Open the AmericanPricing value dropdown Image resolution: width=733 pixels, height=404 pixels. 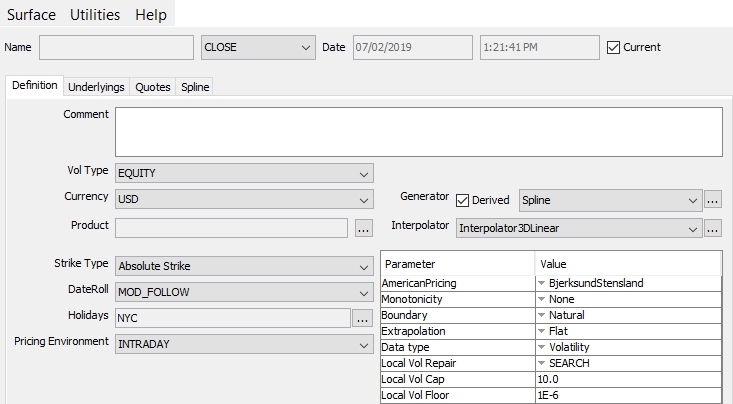628,283
